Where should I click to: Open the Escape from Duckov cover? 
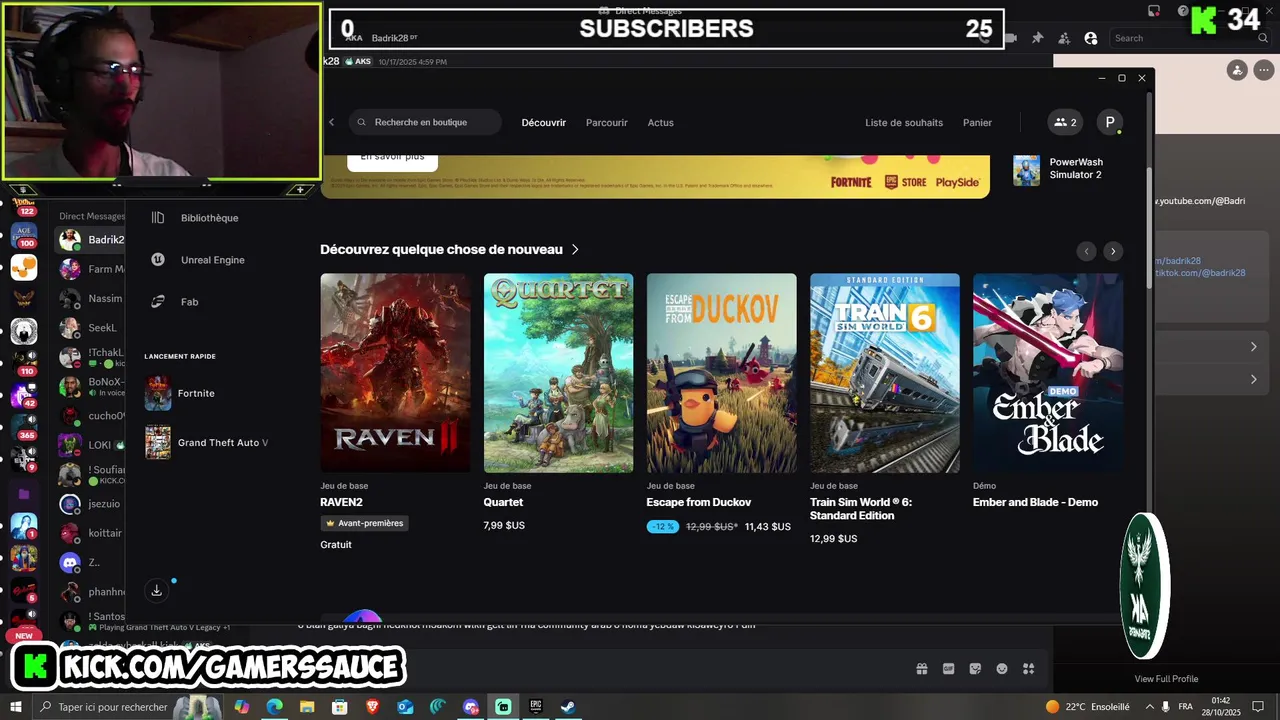pyautogui.click(x=722, y=373)
